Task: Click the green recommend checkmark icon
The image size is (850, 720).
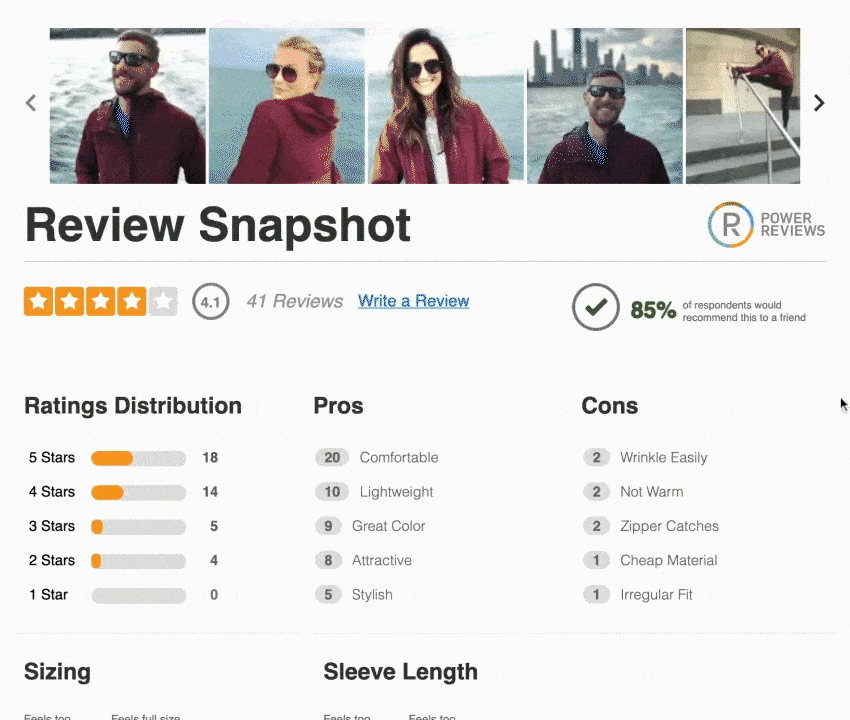Action: pyautogui.click(x=596, y=308)
